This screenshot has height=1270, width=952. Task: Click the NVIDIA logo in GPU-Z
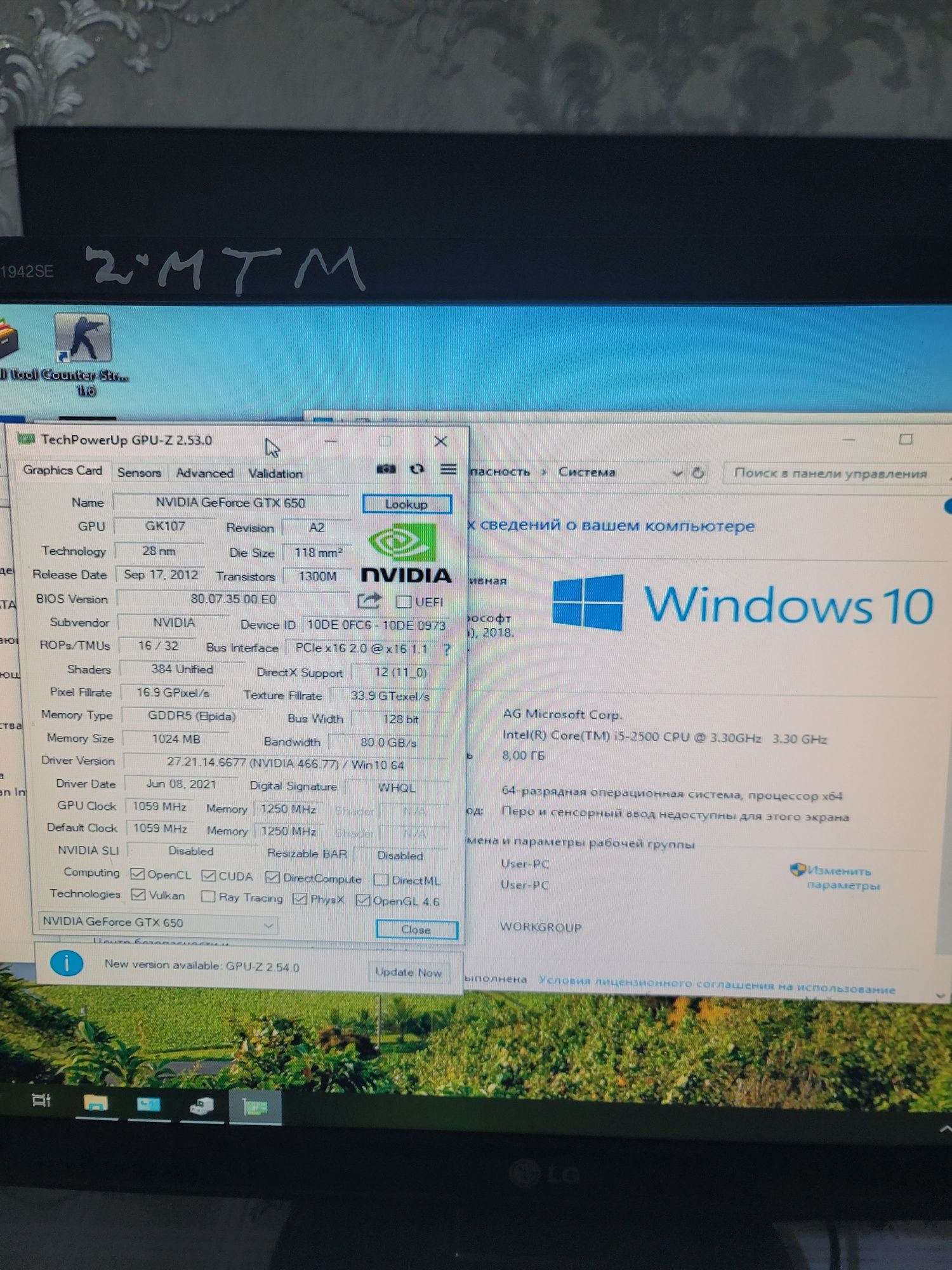click(x=406, y=552)
